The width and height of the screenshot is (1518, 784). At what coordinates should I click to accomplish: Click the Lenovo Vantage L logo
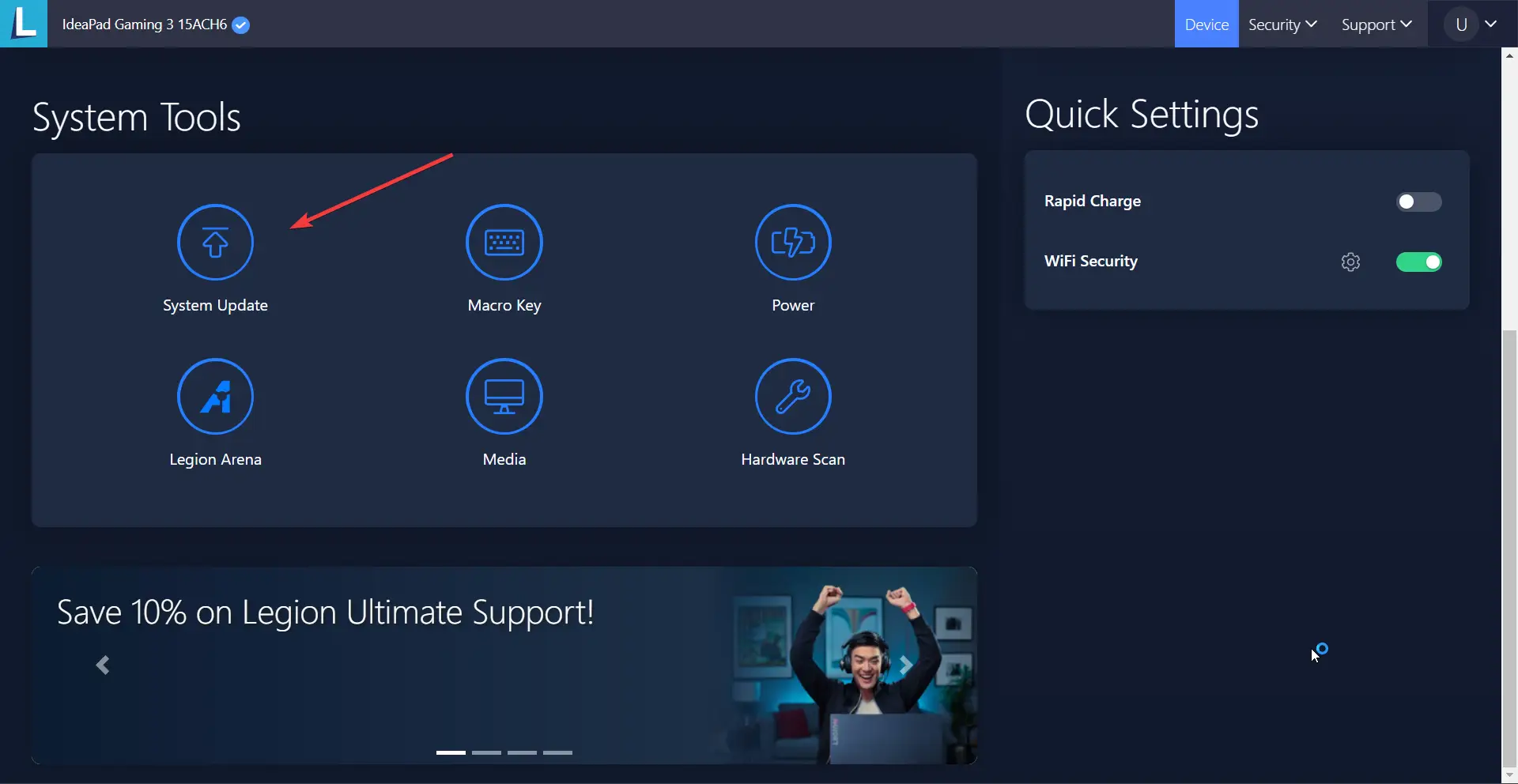coord(24,23)
